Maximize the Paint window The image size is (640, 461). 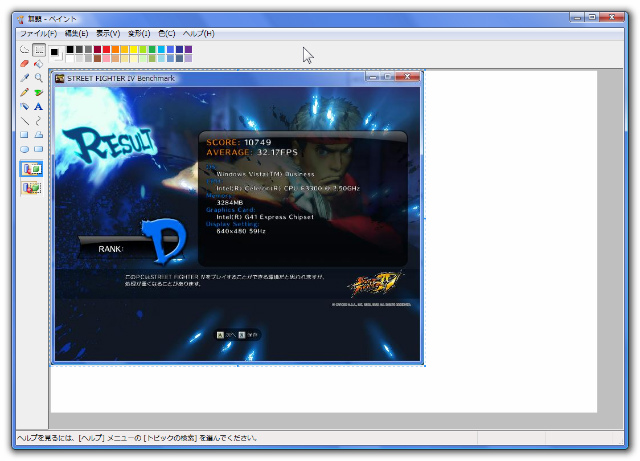(x=592, y=18)
